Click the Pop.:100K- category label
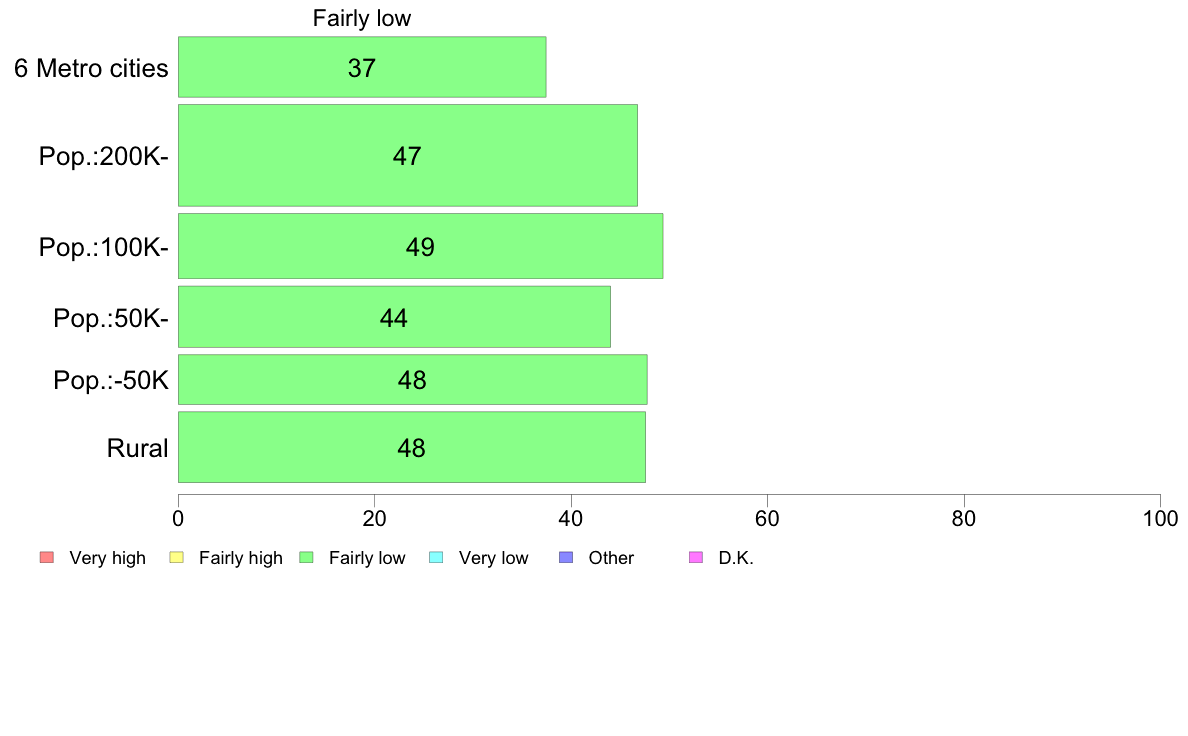 point(104,247)
